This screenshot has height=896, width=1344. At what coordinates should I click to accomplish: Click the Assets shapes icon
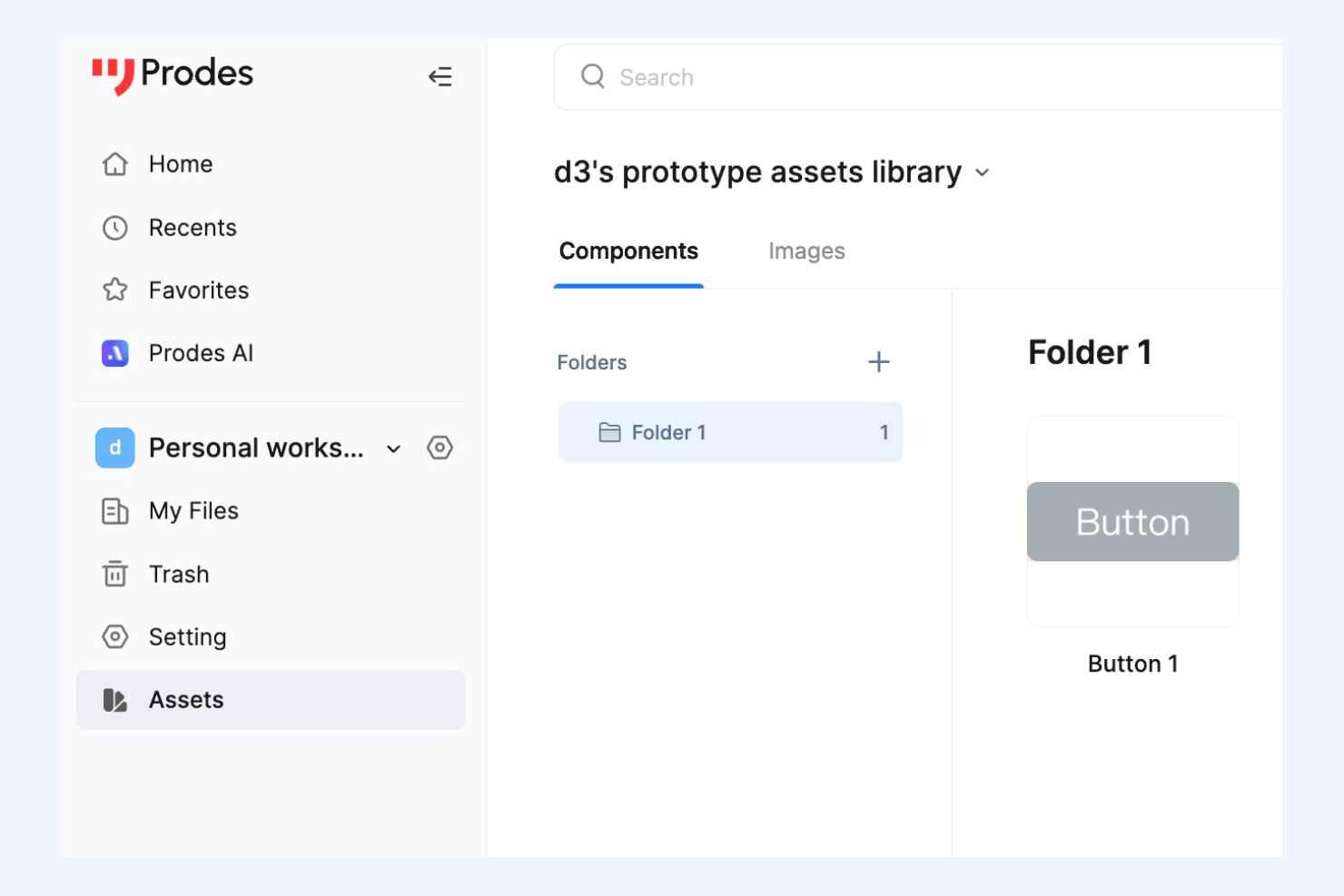pyautogui.click(x=115, y=700)
